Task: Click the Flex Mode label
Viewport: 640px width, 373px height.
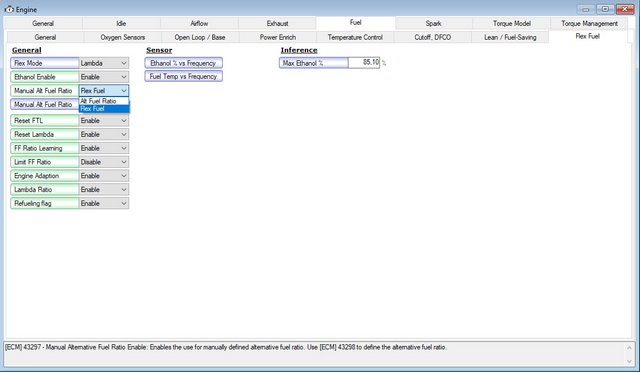Action: click(44, 63)
